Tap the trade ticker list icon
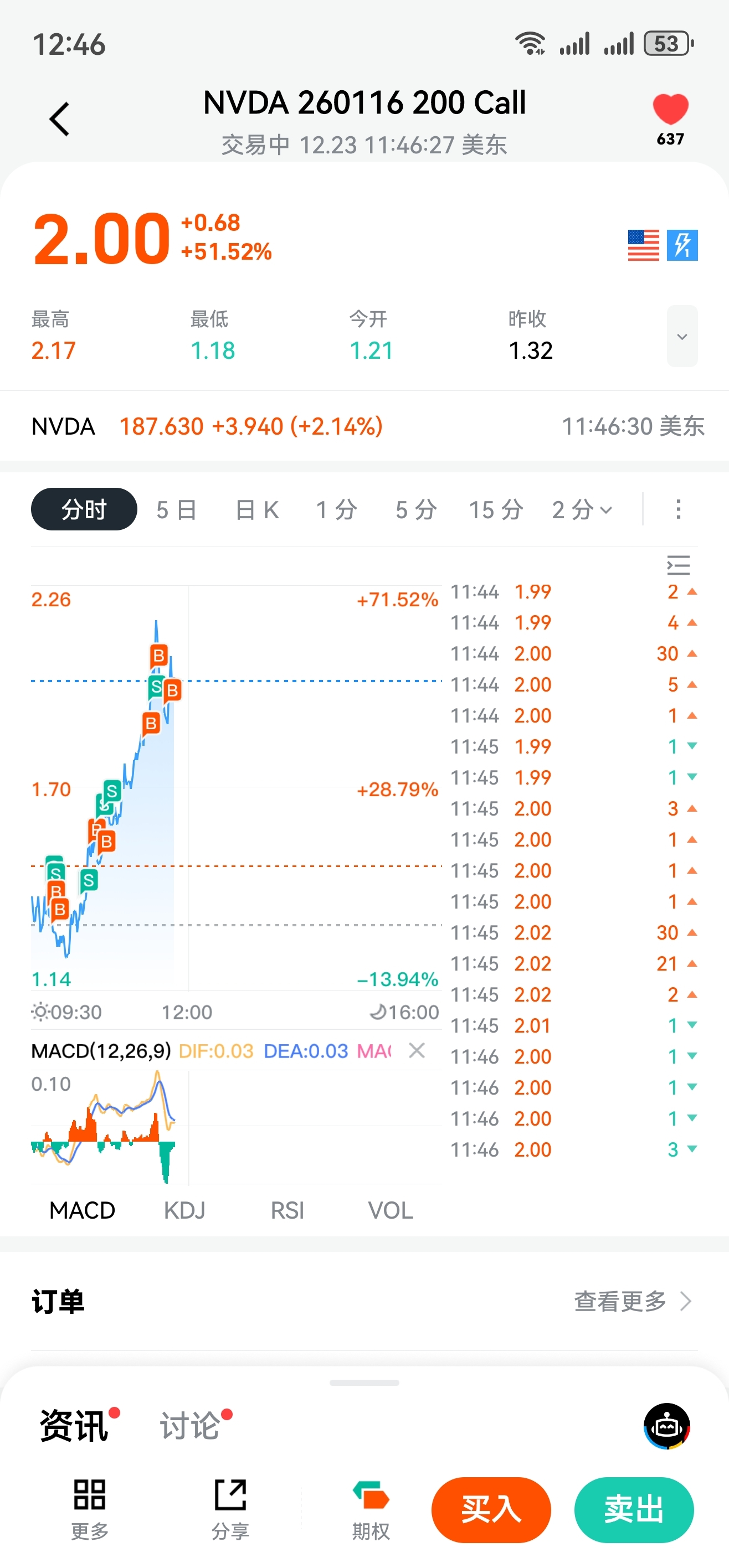 tap(678, 565)
